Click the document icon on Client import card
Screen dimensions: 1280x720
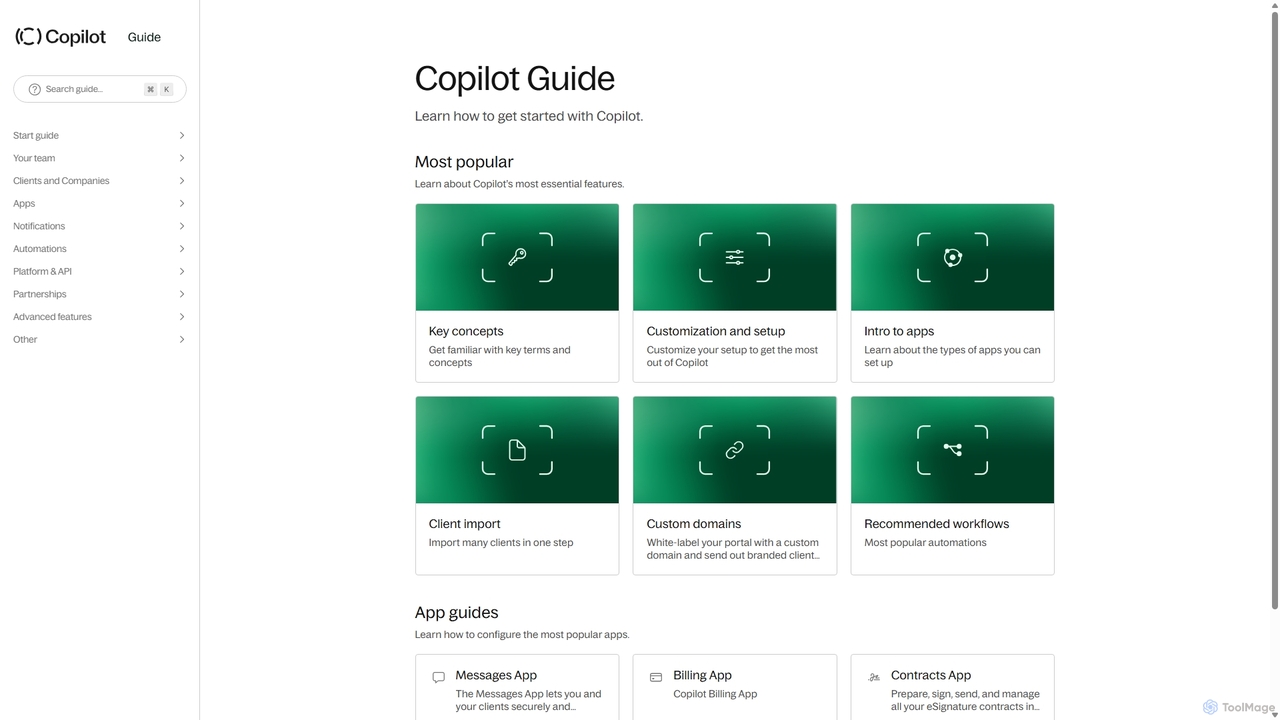(517, 450)
